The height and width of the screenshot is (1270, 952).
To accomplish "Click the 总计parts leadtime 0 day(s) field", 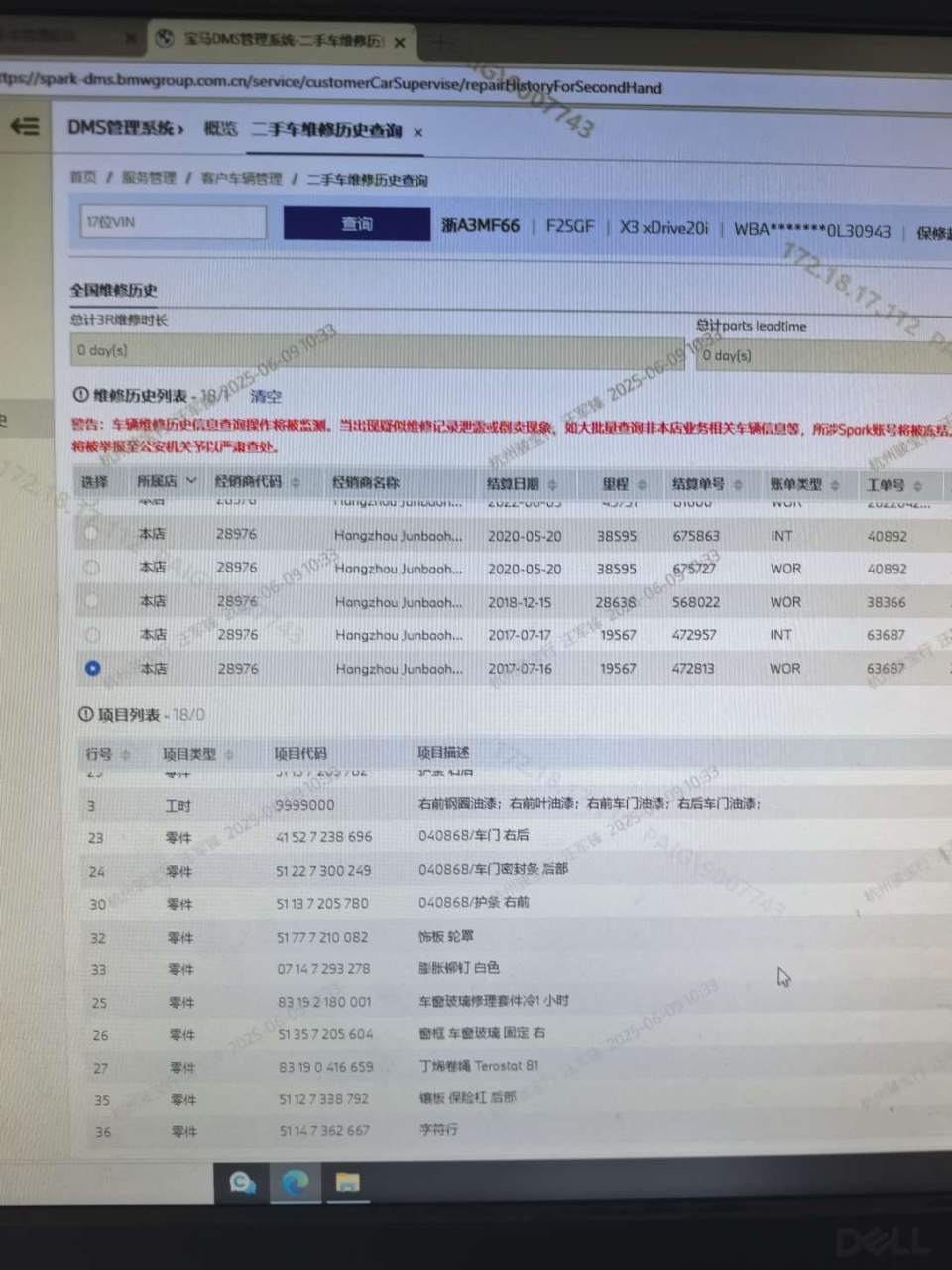I will click(824, 355).
